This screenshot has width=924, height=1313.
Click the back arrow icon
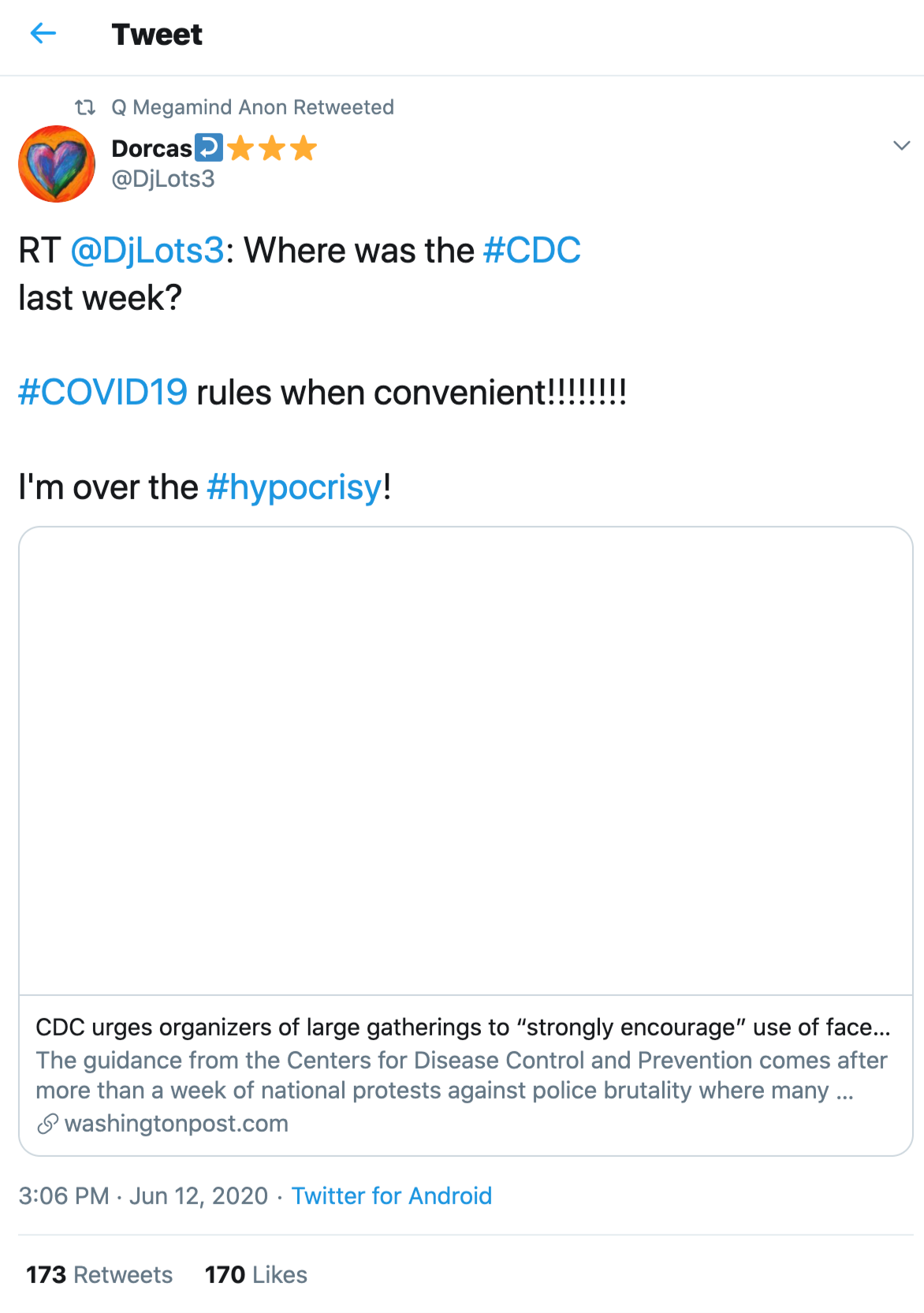coord(43,33)
